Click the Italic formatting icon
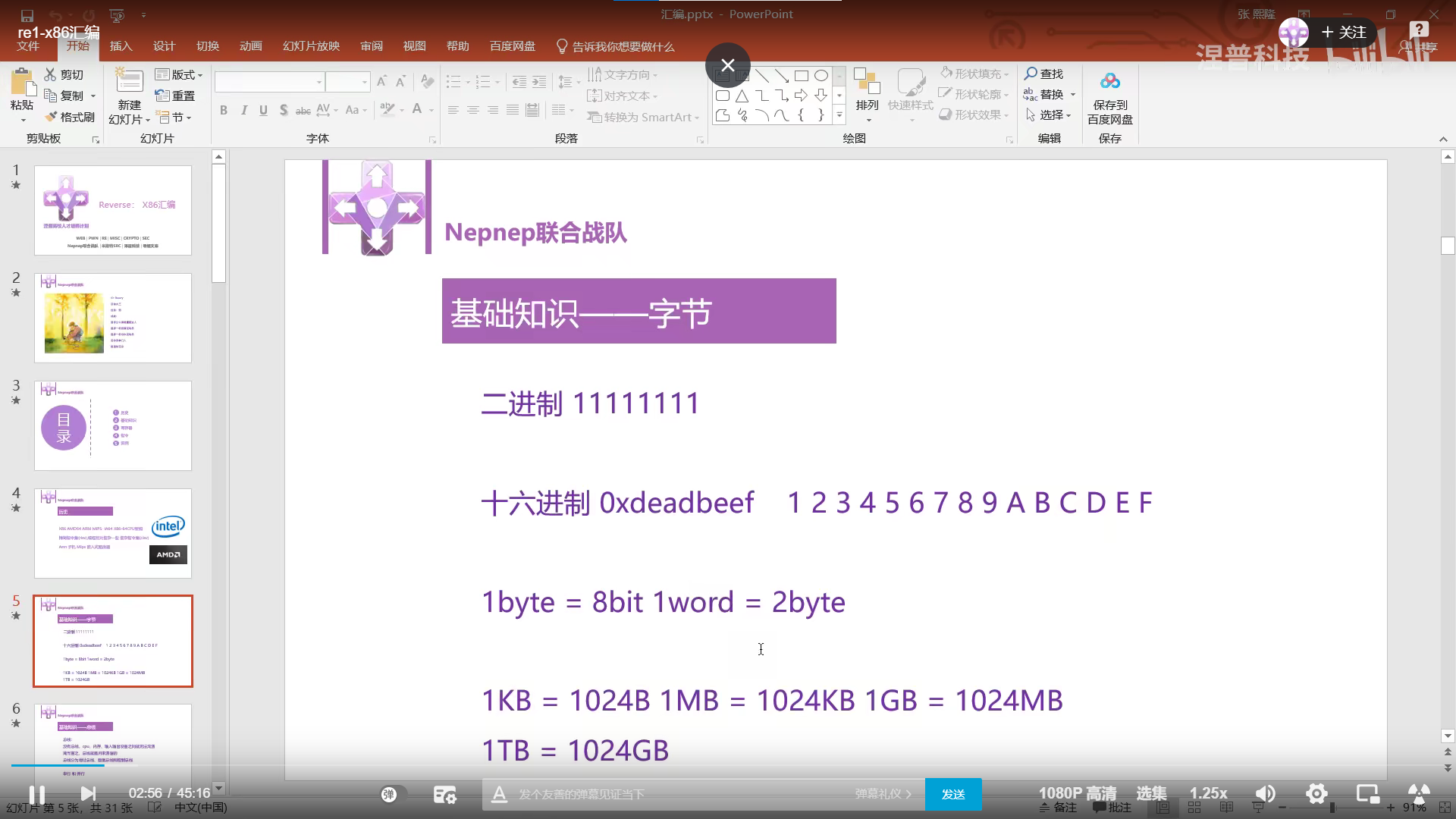This screenshot has height=819, width=1456. tap(243, 111)
